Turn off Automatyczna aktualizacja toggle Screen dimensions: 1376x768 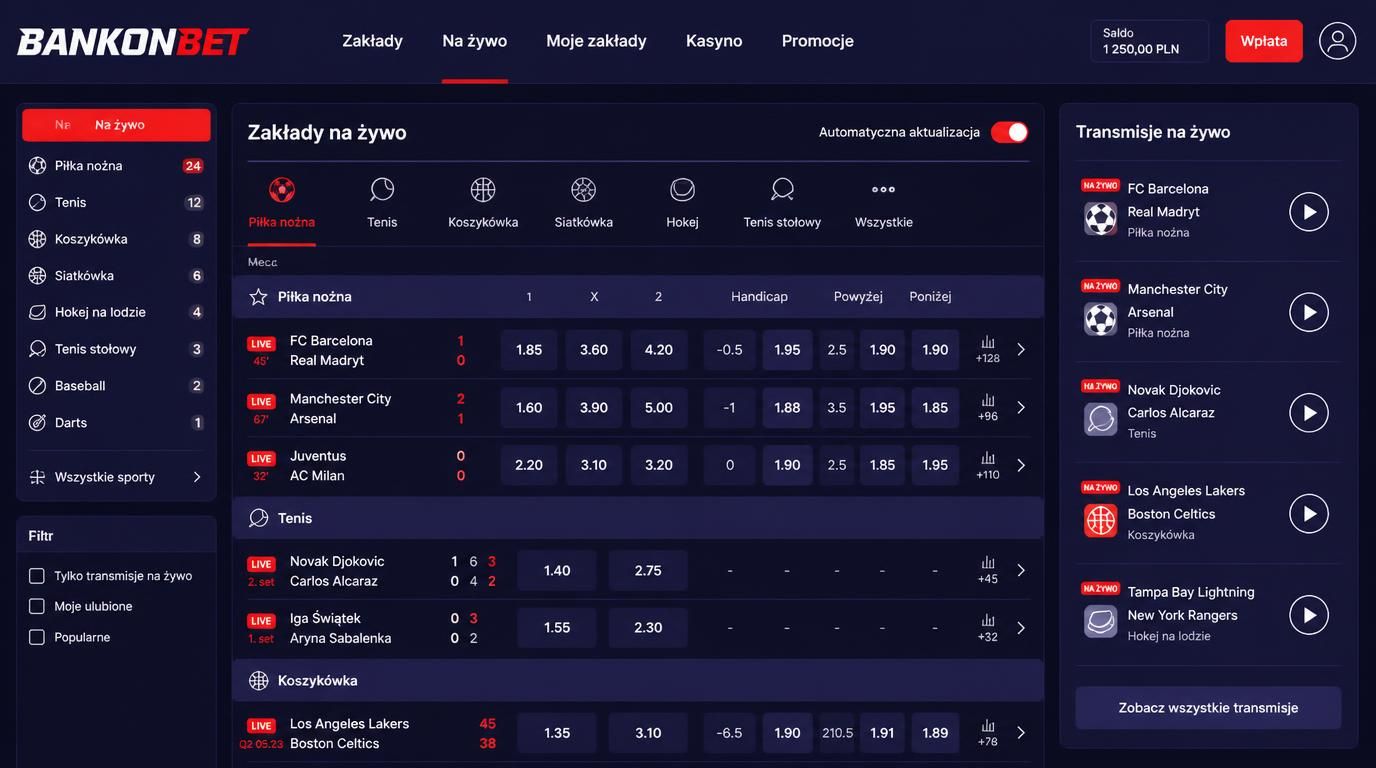pos(1009,132)
